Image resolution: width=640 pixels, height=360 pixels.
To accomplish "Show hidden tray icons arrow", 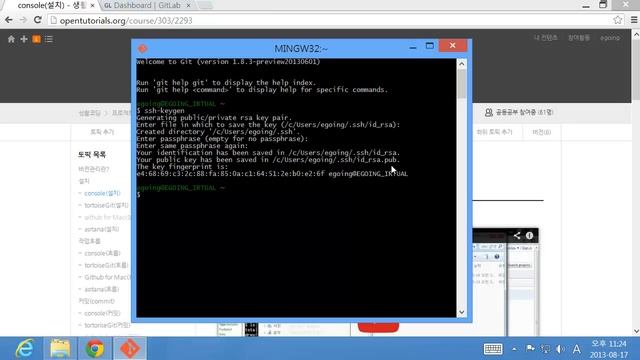I will (514, 349).
